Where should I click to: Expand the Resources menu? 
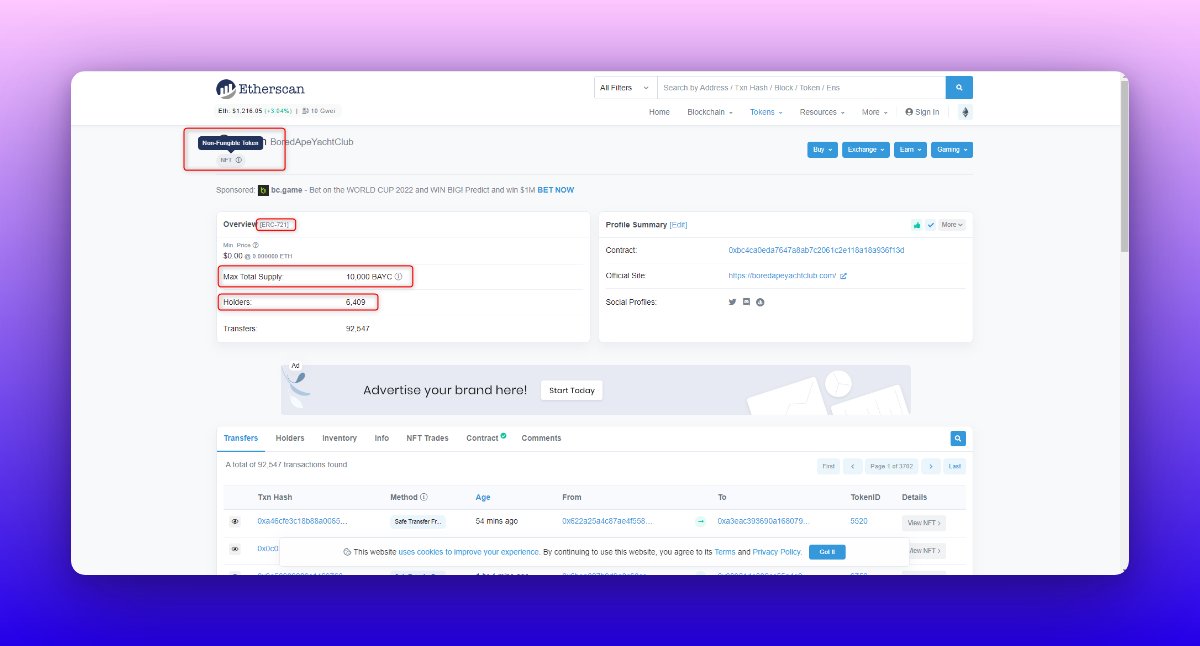[x=822, y=112]
